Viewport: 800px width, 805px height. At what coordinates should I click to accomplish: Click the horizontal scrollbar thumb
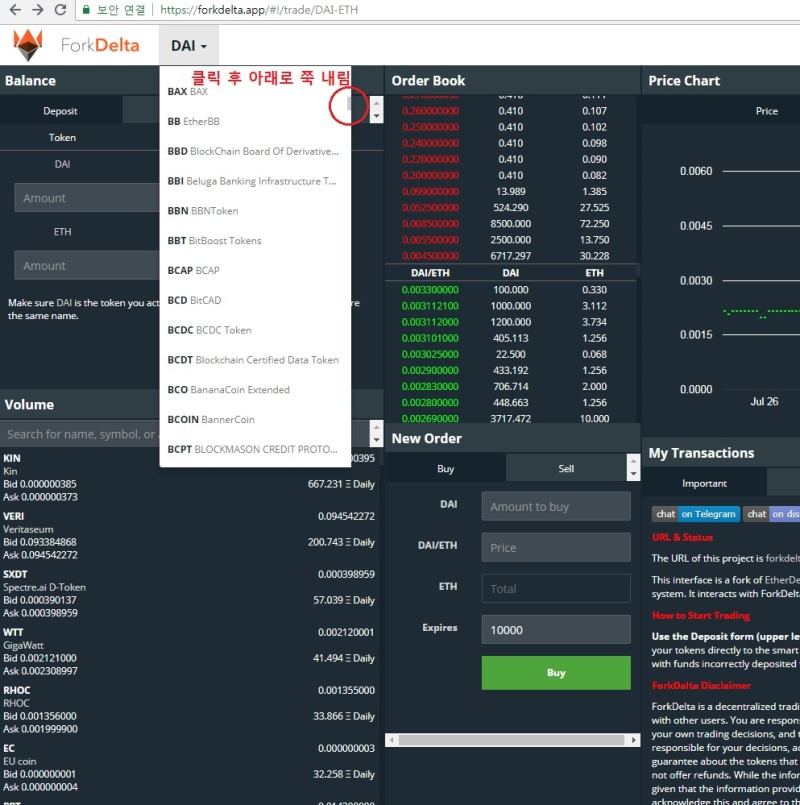(511, 740)
